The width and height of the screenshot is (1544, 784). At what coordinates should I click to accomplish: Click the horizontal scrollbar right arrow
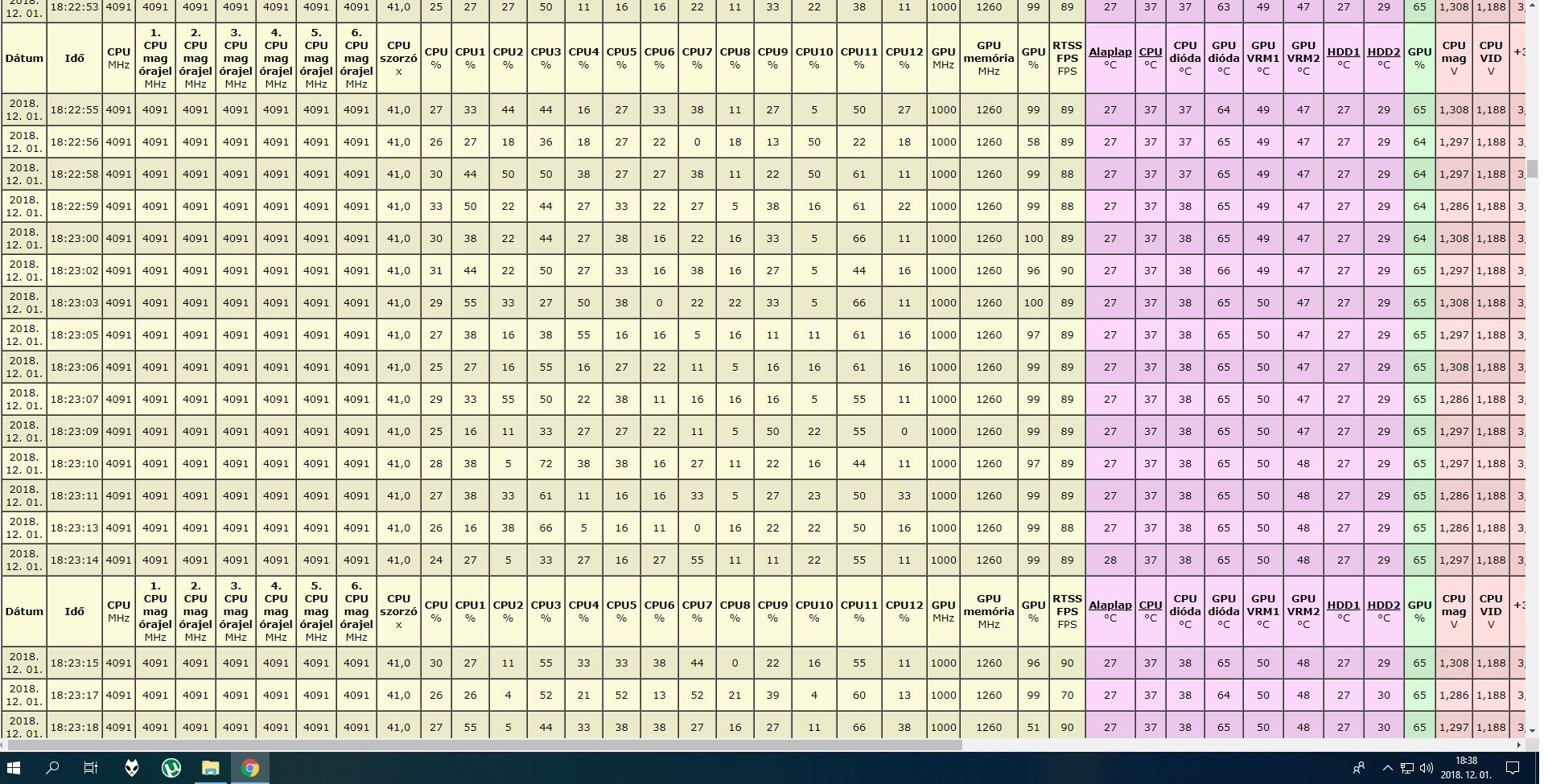tap(1519, 745)
